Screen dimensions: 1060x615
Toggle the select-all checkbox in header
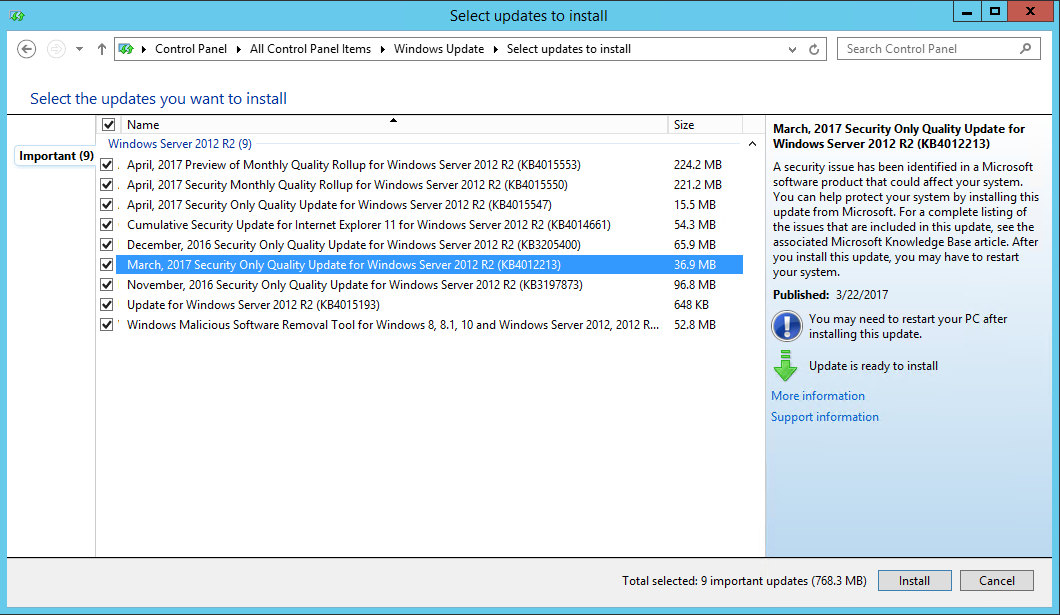[x=108, y=124]
